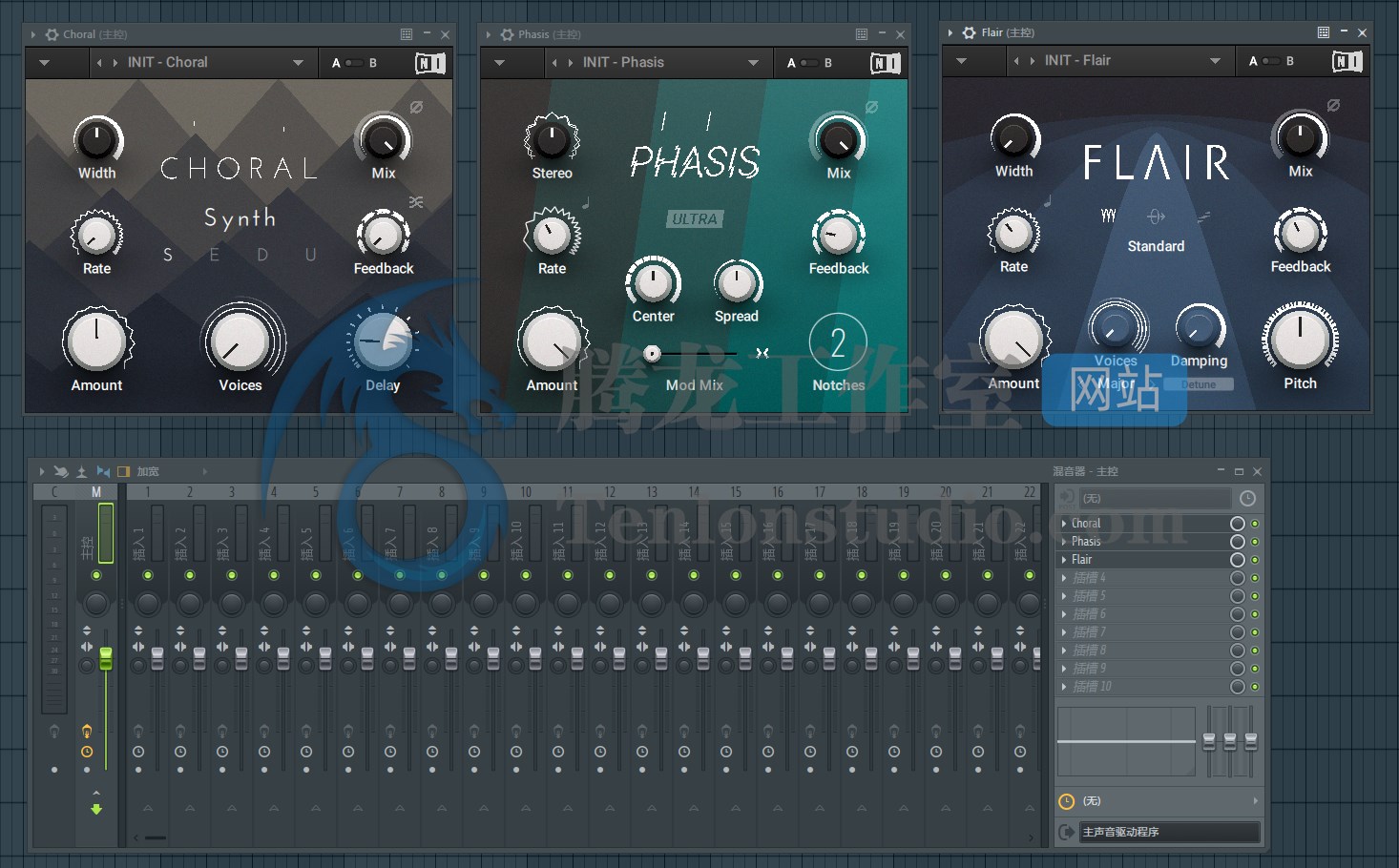Disable Phasis effect slot green LED

[1255, 542]
